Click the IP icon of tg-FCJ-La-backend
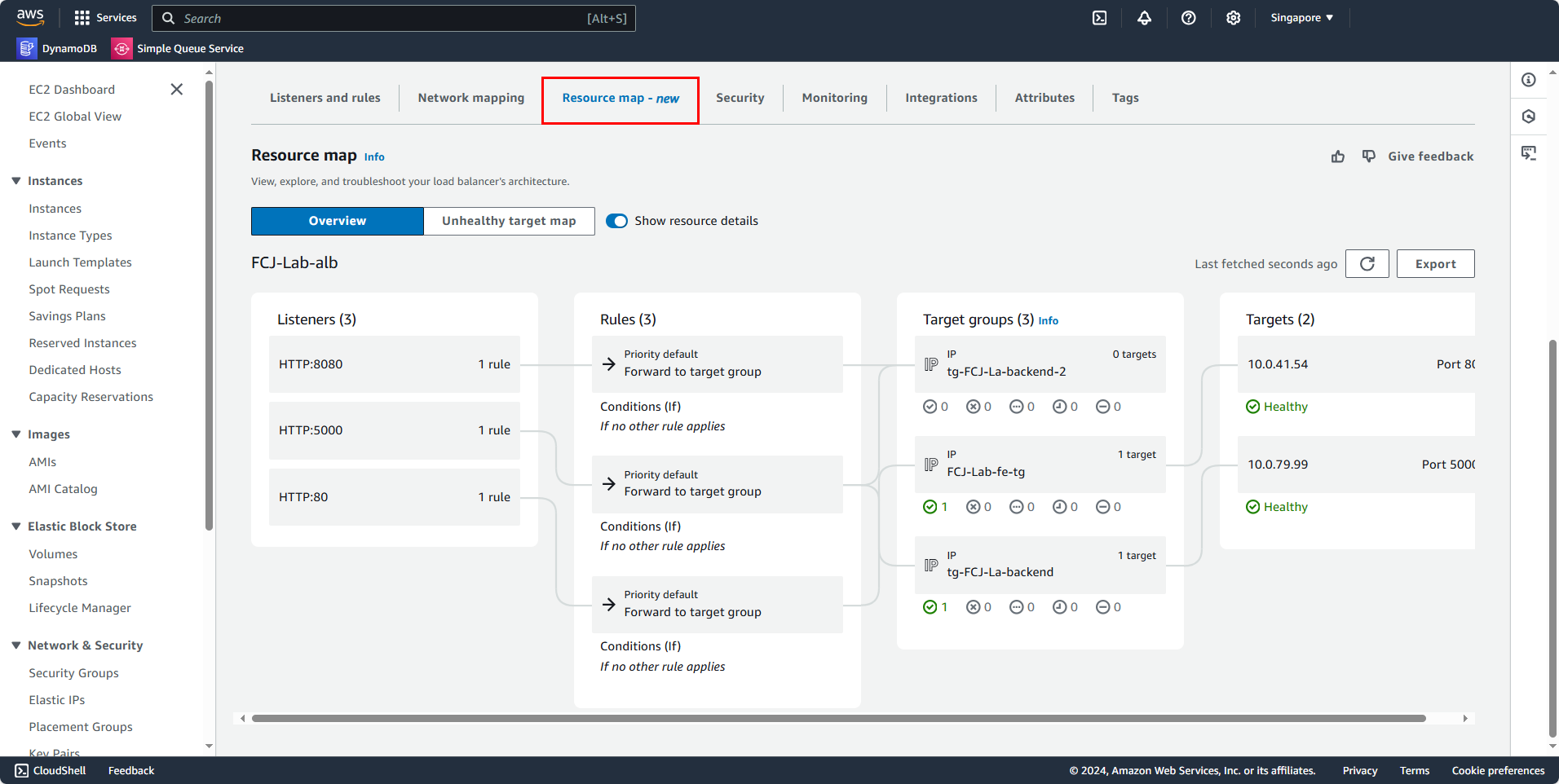The image size is (1559, 784). pyautogui.click(x=931, y=565)
